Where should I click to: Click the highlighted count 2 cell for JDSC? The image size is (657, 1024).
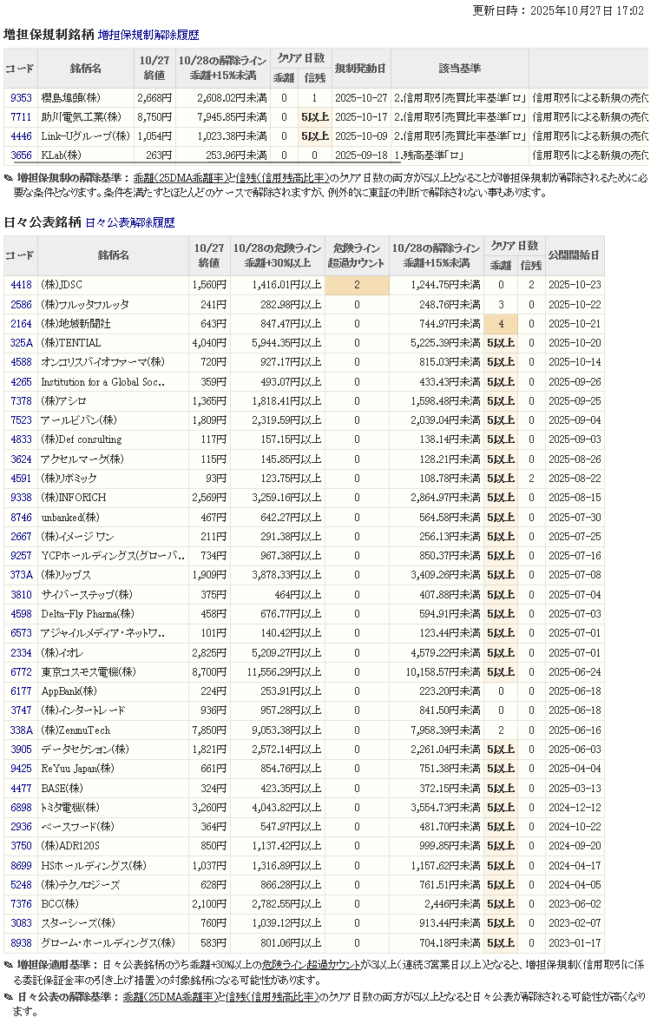[x=356, y=285]
